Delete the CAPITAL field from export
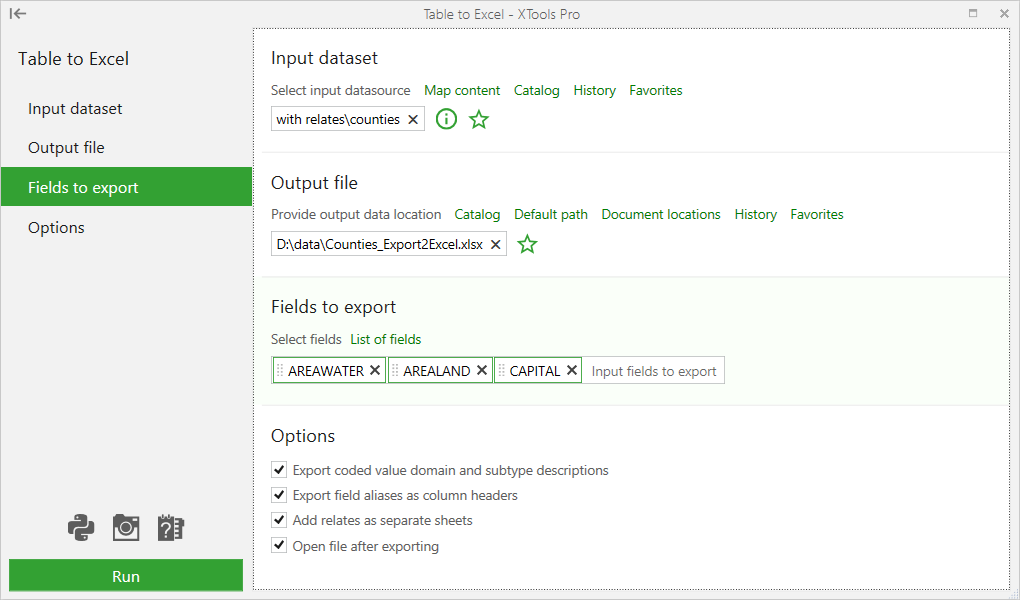 (570, 369)
